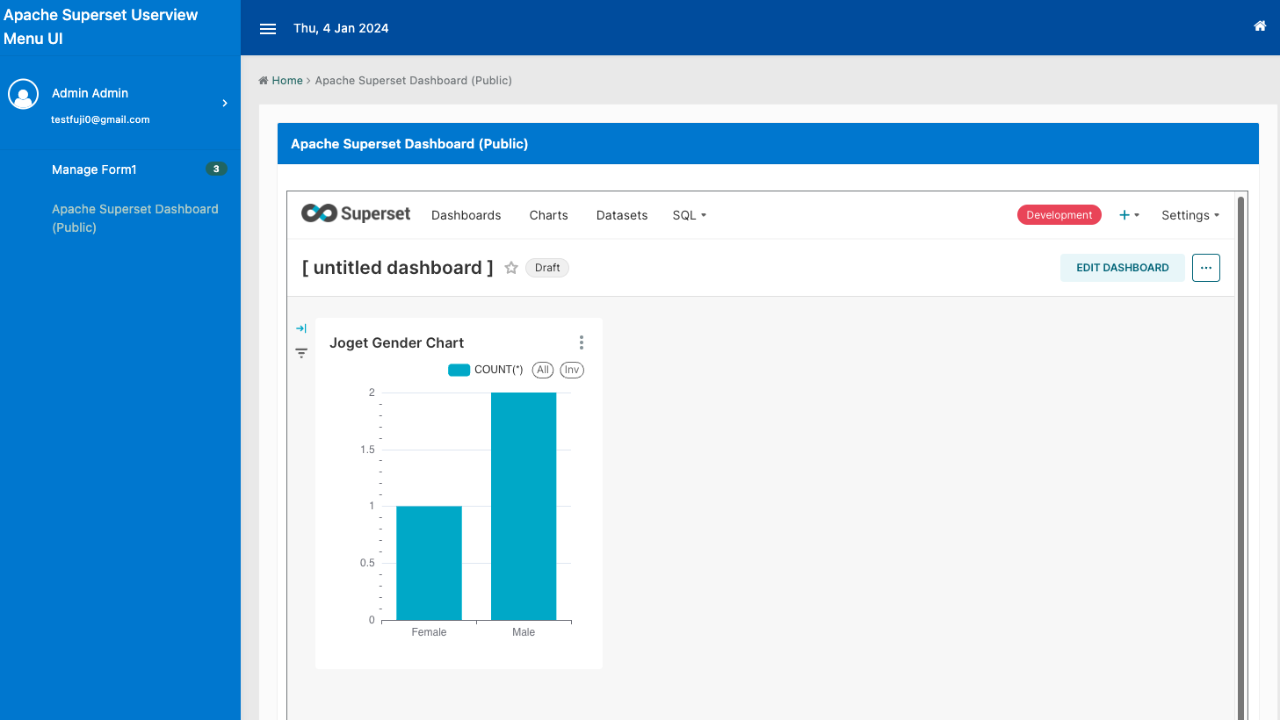Click the Admin Admin user avatar icon
Screen dimensions: 1280x720
point(23,94)
